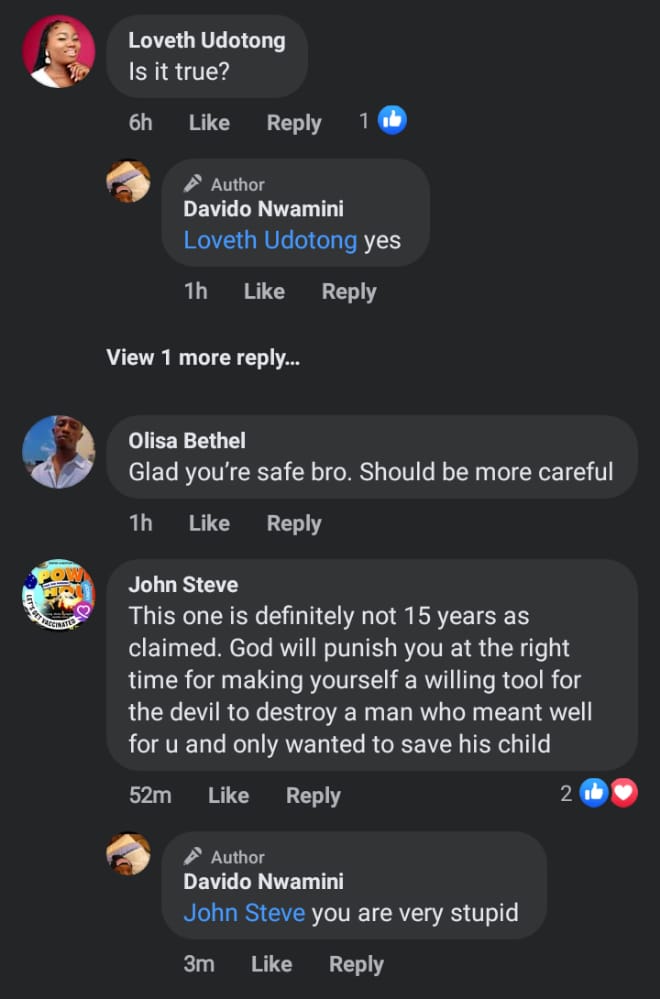Open John Steve's profile picture
Screen dimensions: 660x999
coord(59,596)
